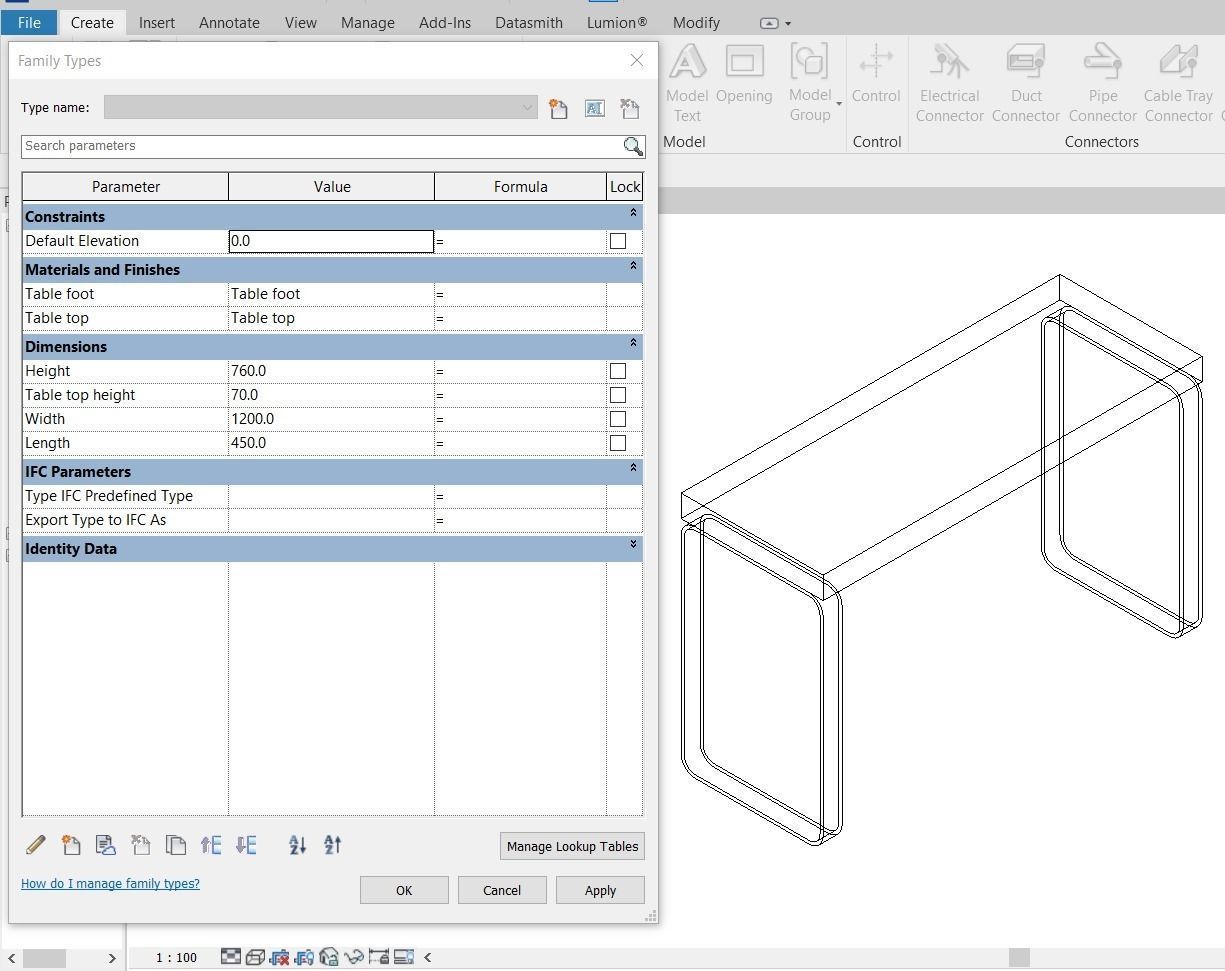1225x971 pixels.
Task: Click the Table foot material value cell
Action: click(x=331, y=294)
